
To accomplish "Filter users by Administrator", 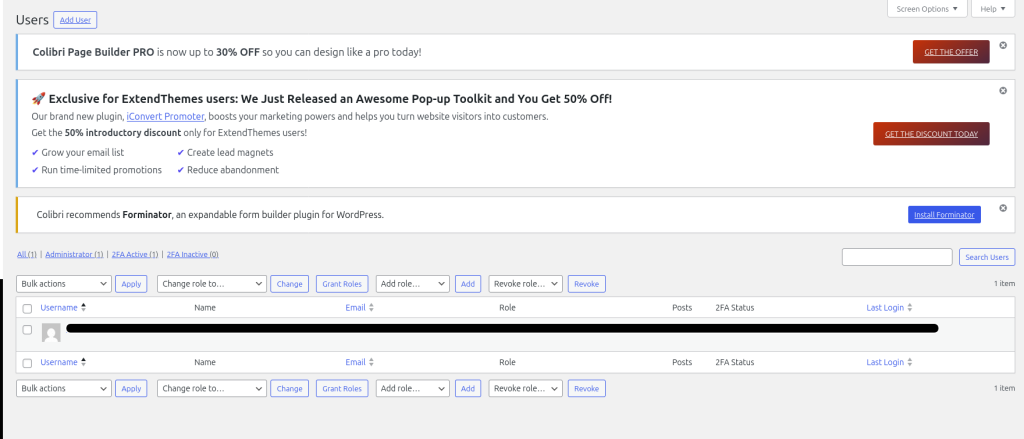I will click(74, 255).
